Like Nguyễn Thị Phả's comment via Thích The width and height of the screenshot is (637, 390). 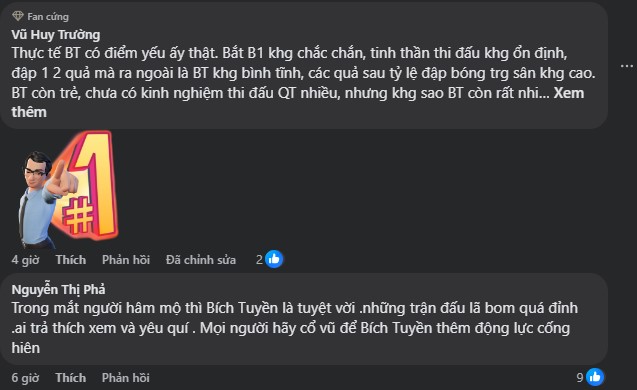(71, 378)
